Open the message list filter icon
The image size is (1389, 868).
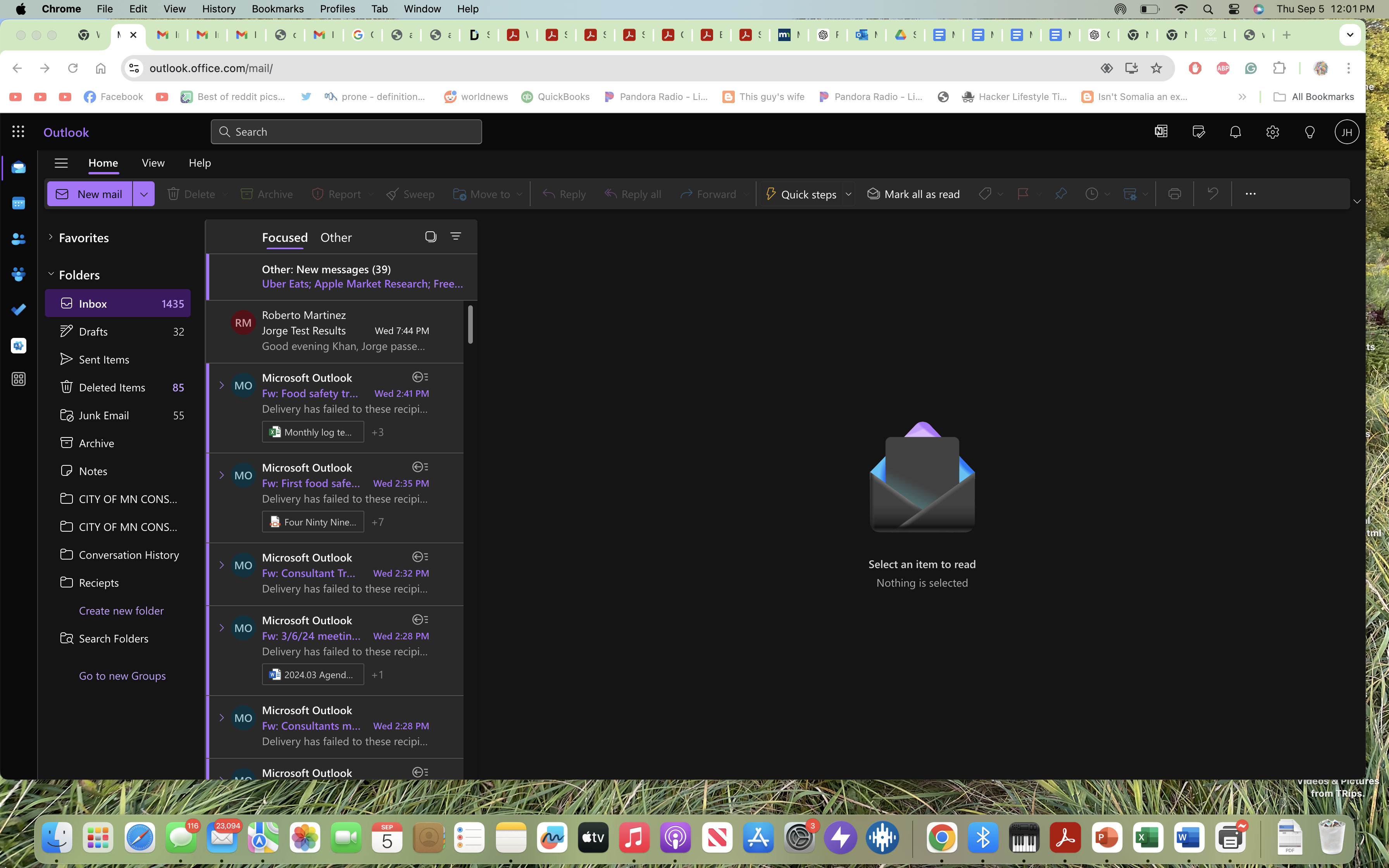pyautogui.click(x=456, y=236)
